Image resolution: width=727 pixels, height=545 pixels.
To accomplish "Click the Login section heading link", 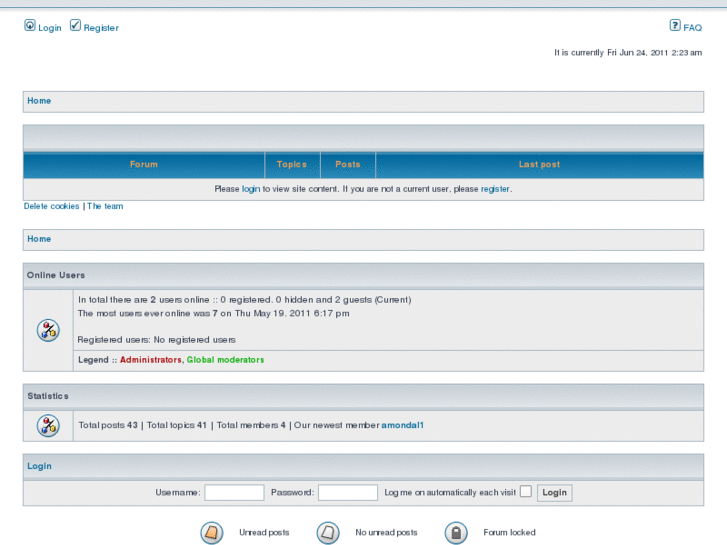I will click(39, 466).
